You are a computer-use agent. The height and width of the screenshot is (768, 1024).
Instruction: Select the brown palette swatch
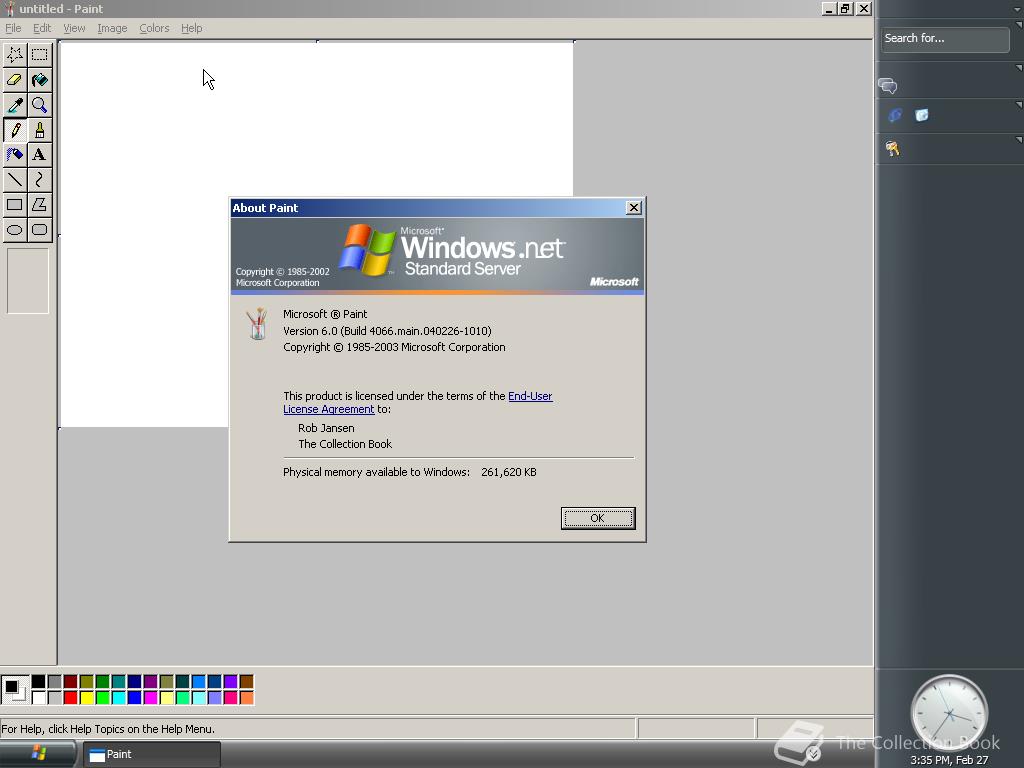tap(246, 682)
